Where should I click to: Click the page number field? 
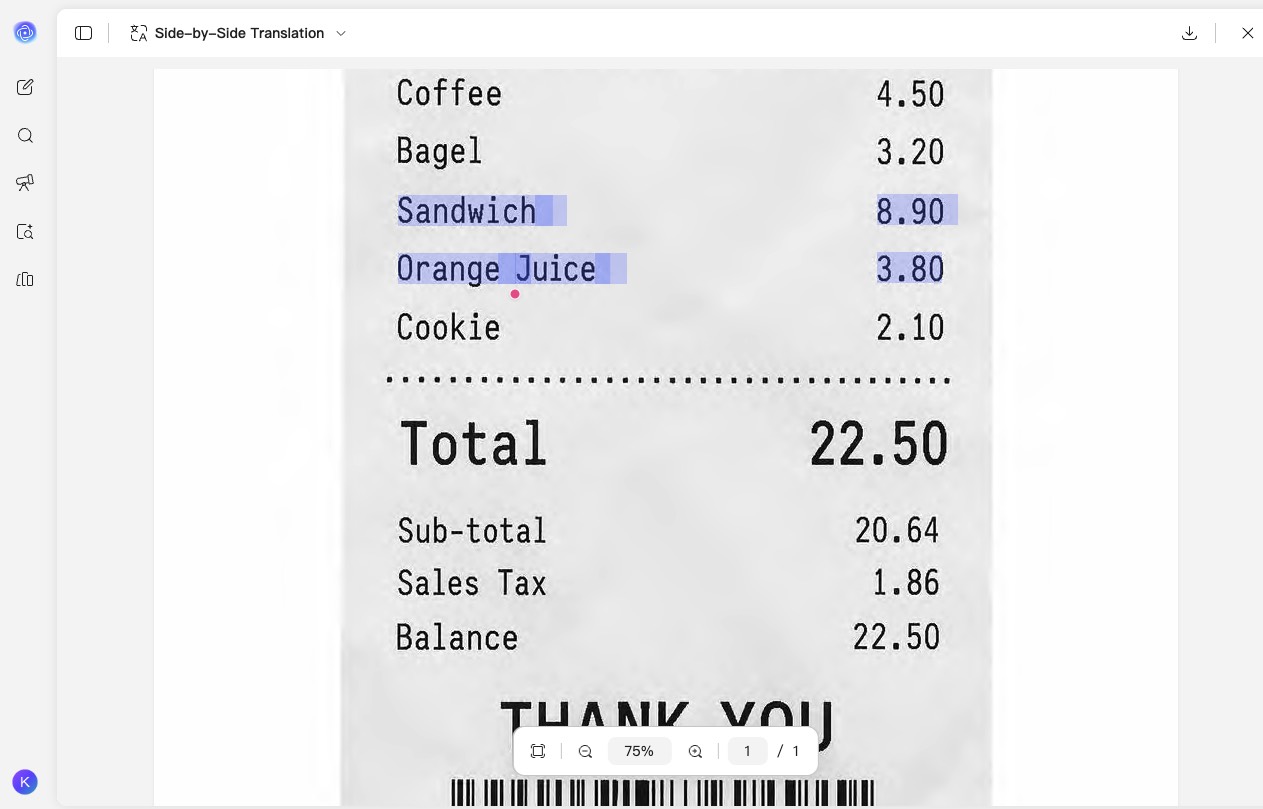[x=747, y=751]
